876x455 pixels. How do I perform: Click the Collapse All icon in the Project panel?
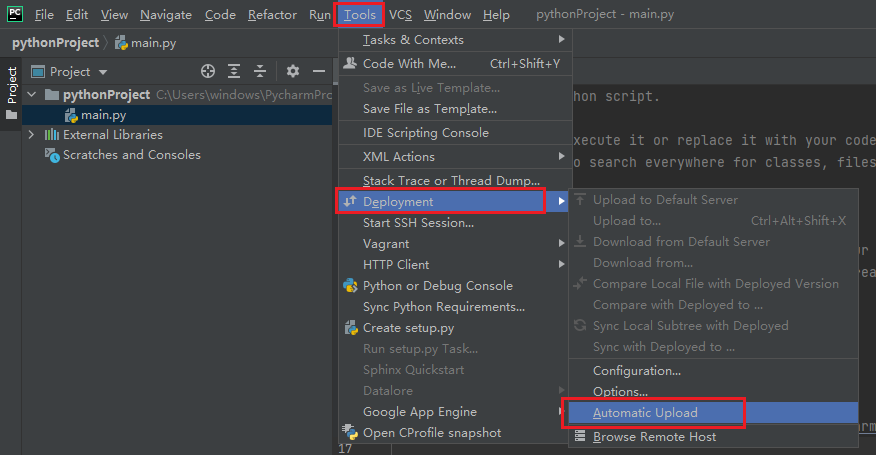pyautogui.click(x=260, y=71)
